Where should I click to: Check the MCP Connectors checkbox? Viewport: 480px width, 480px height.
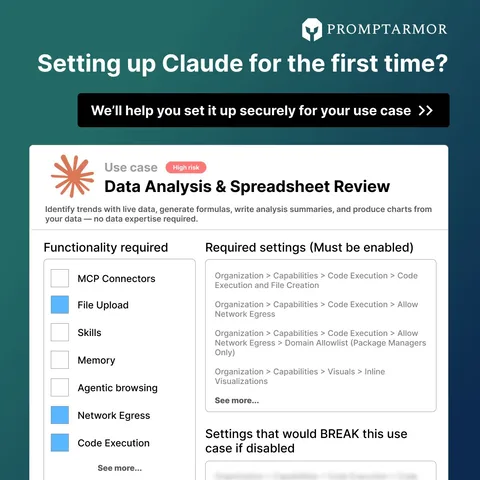coord(60,278)
